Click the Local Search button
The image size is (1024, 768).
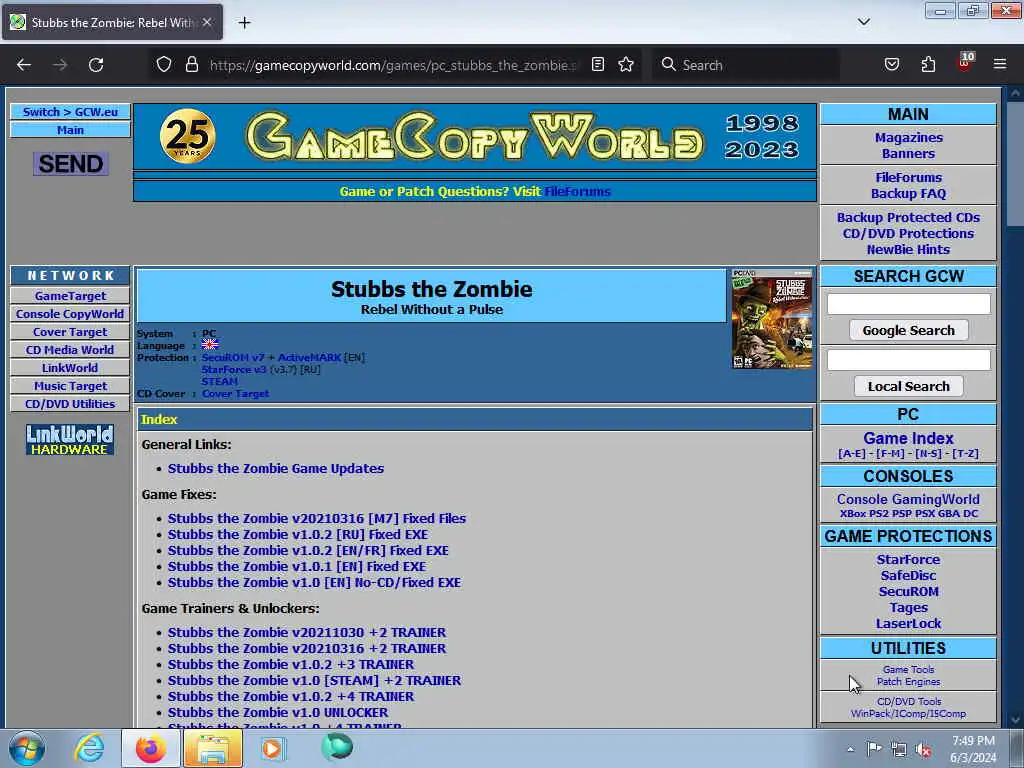pyautogui.click(x=908, y=386)
